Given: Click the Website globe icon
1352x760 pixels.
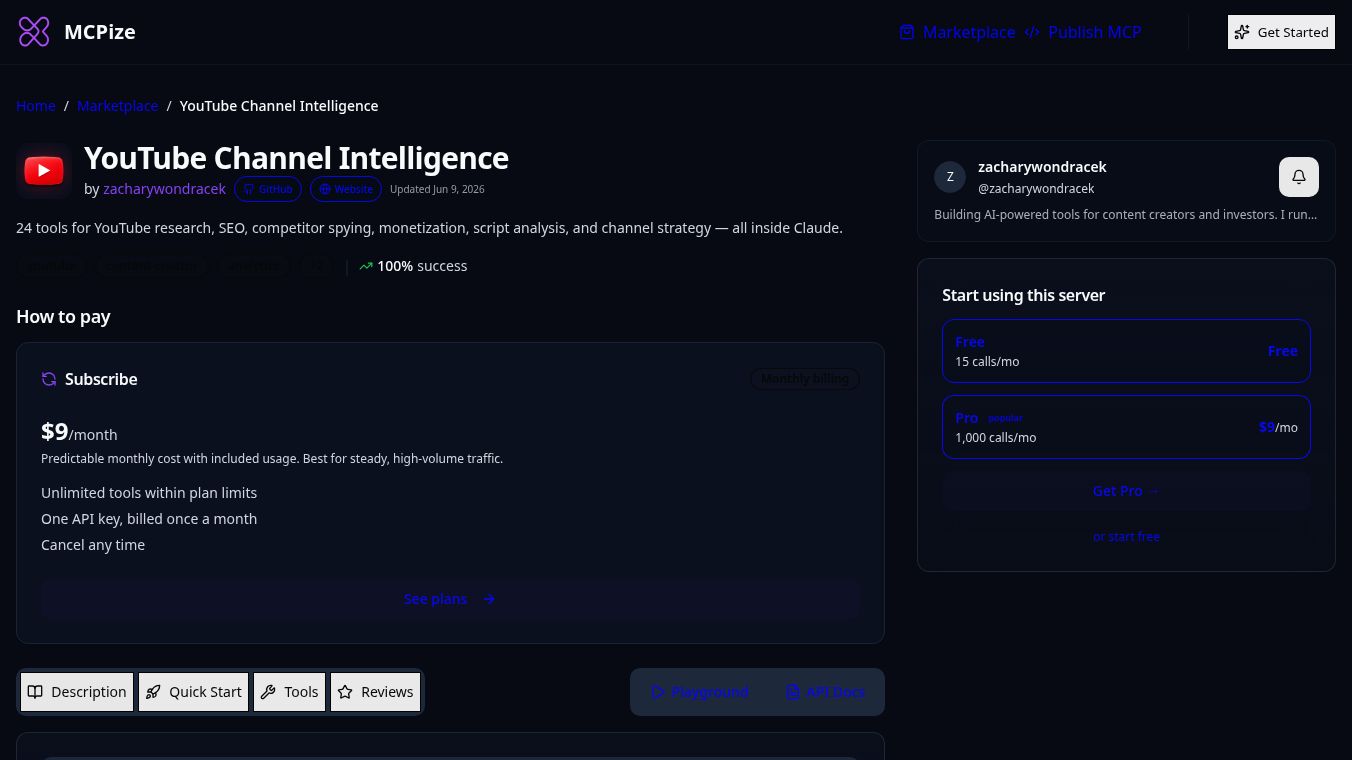Looking at the screenshot, I should click(325, 189).
